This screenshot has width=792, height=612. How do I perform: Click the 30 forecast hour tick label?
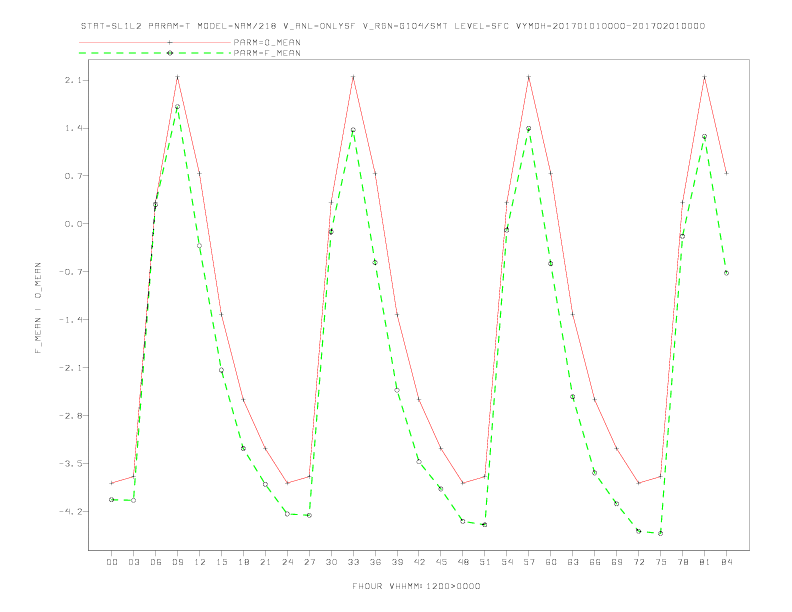pos(331,562)
